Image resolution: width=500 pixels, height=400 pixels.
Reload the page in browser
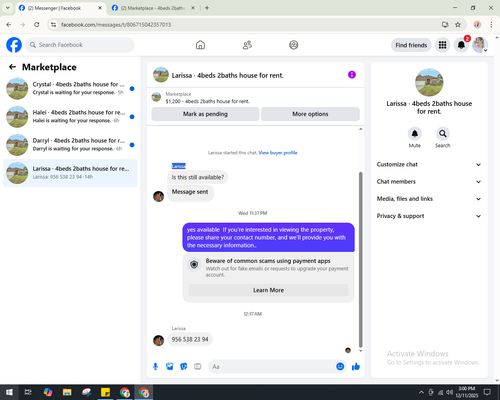pyautogui.click(x=37, y=24)
